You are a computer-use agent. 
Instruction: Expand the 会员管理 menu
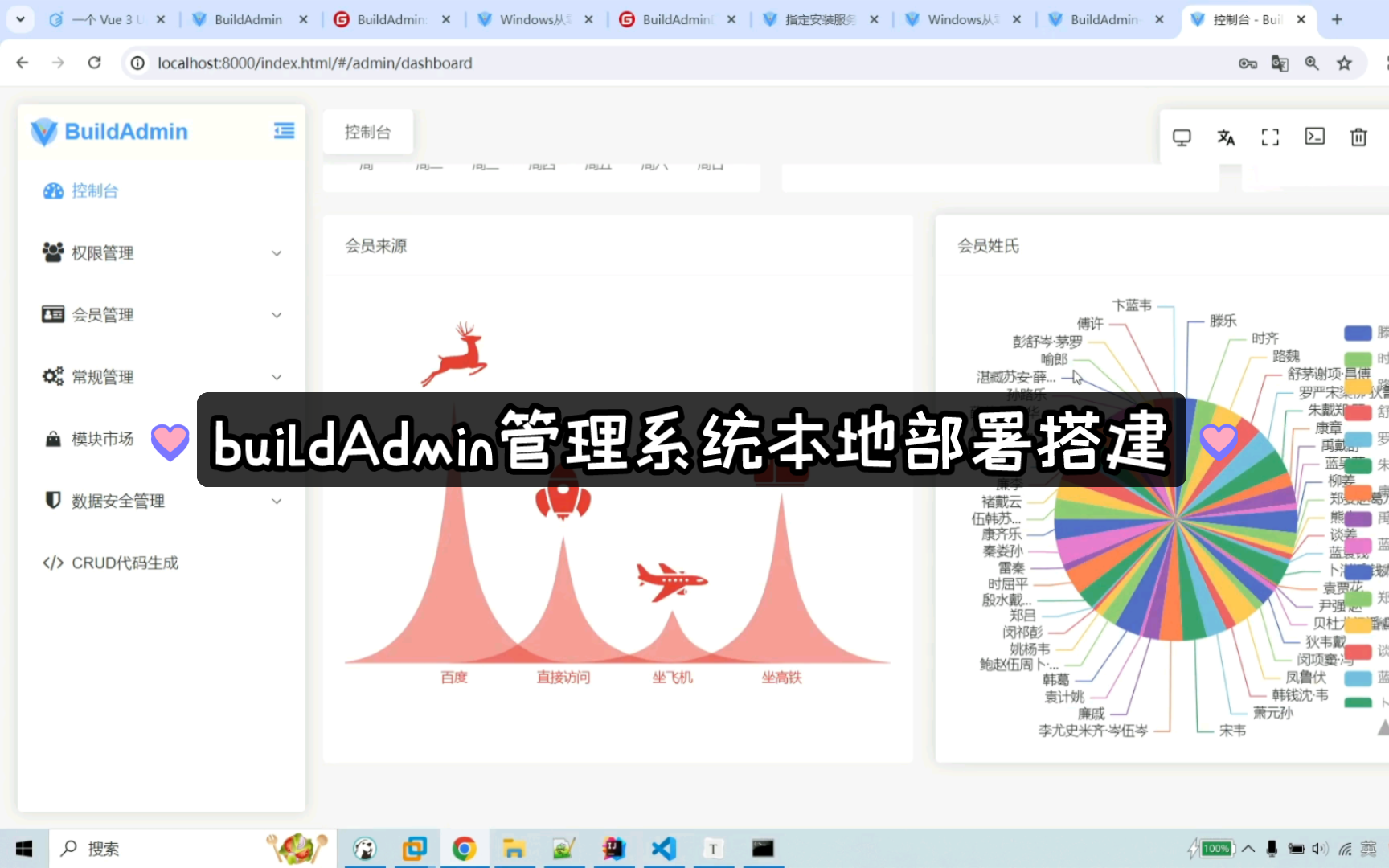[161, 314]
